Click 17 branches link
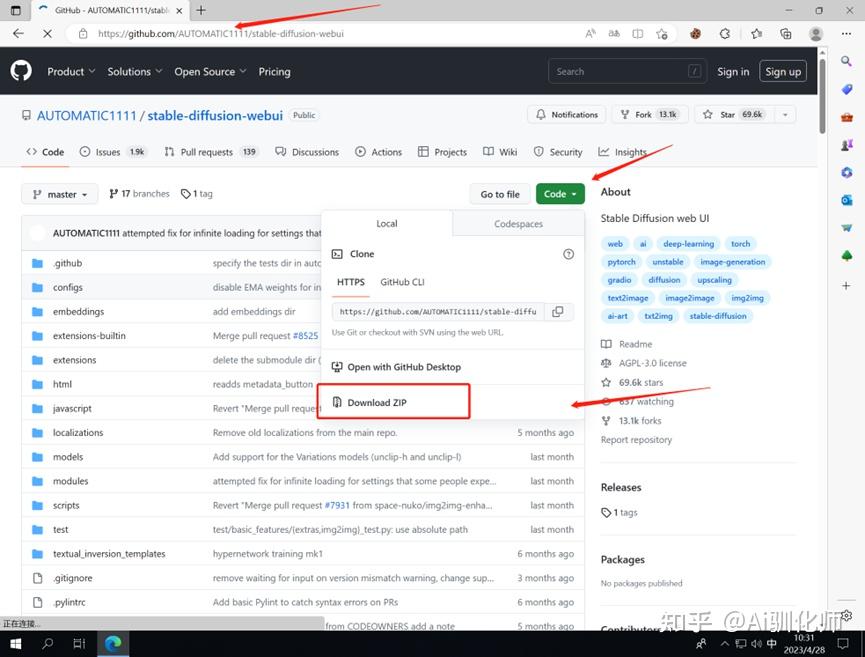865x657 pixels. (140, 194)
